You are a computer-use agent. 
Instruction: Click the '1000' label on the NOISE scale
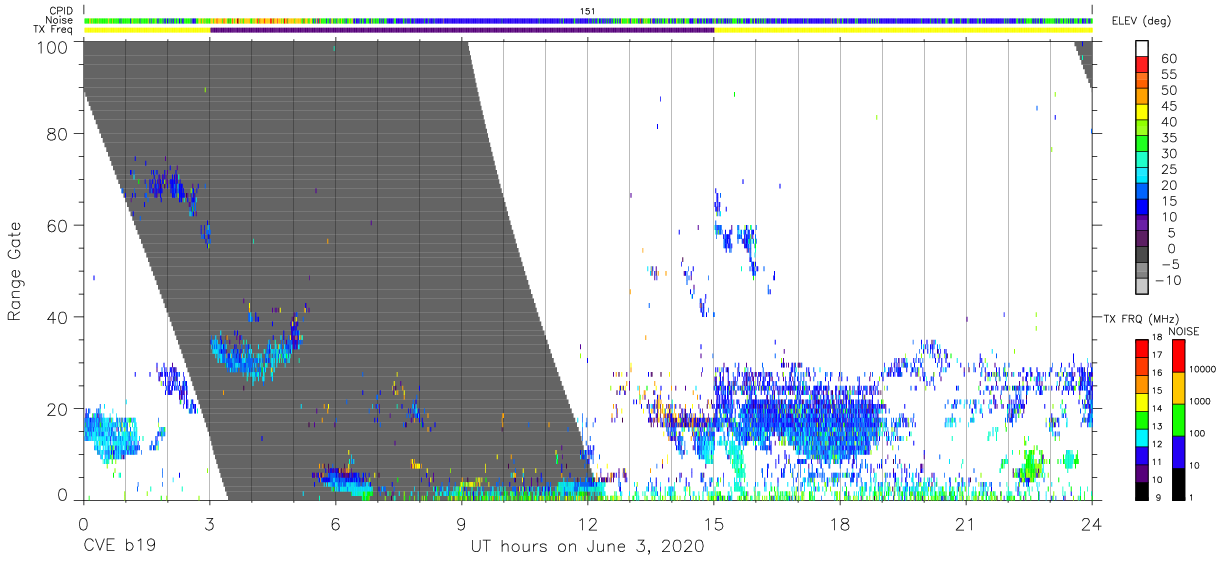(1201, 402)
